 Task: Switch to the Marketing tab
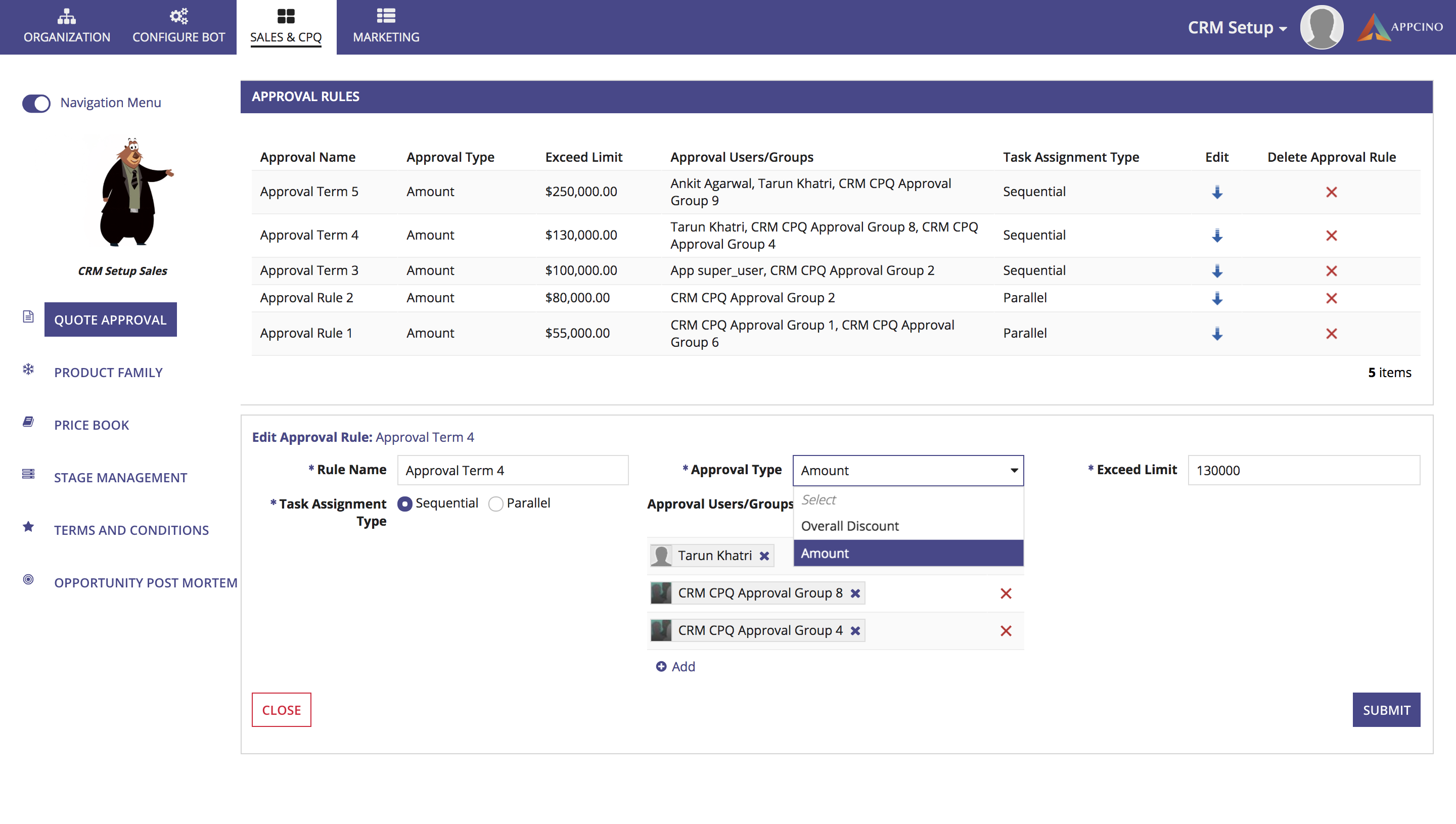[x=386, y=27]
